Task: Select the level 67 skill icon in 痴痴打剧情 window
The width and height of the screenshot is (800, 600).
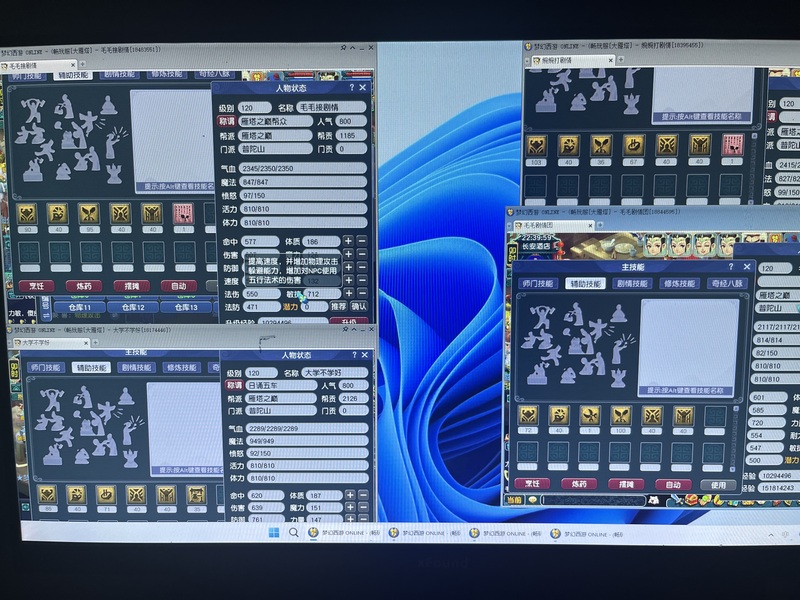Action: tap(633, 146)
